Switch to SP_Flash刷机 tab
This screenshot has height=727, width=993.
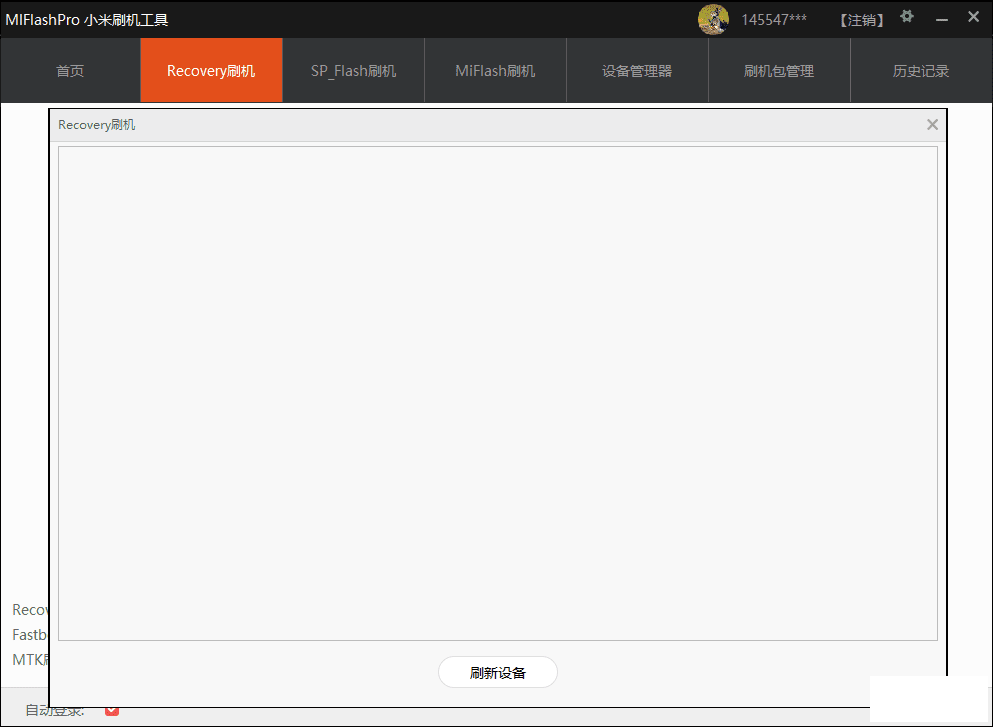coord(353,70)
